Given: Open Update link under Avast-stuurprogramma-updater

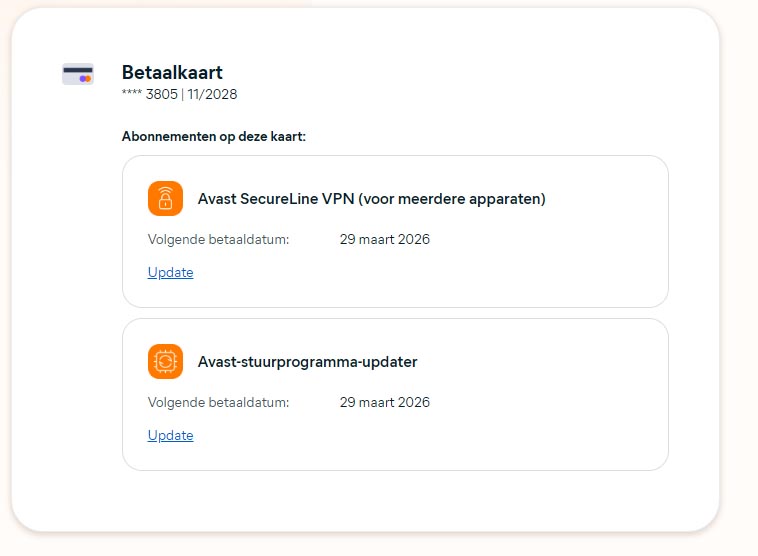Looking at the screenshot, I should pos(170,435).
